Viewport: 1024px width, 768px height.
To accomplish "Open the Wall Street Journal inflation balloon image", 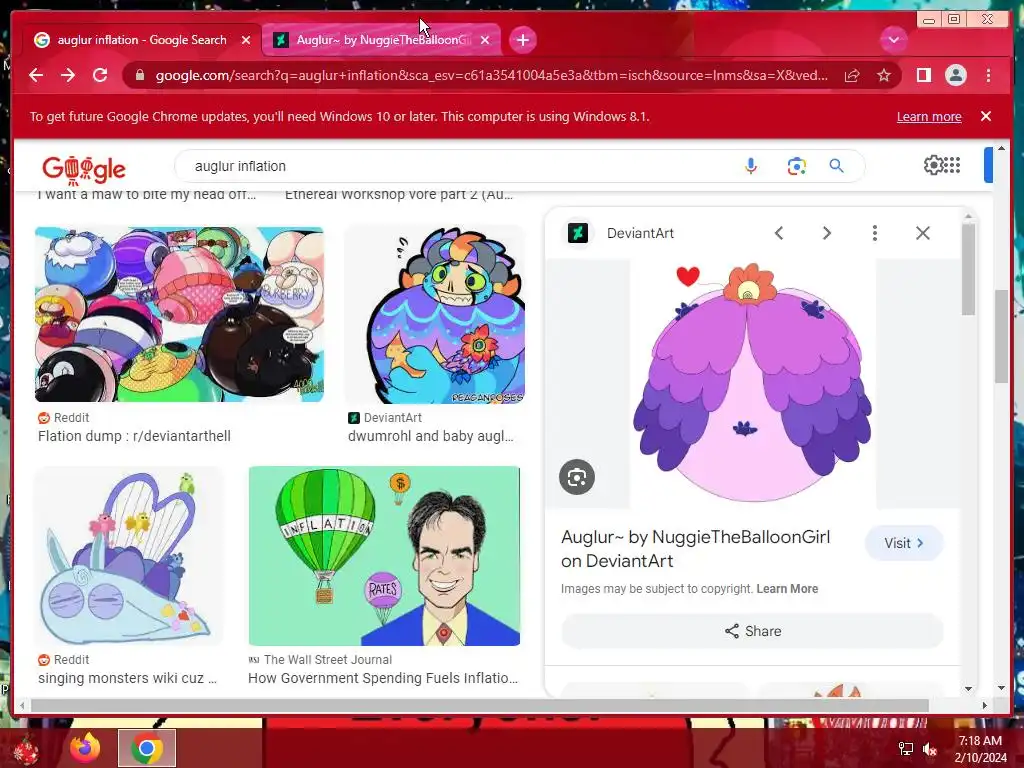I will pos(384,556).
